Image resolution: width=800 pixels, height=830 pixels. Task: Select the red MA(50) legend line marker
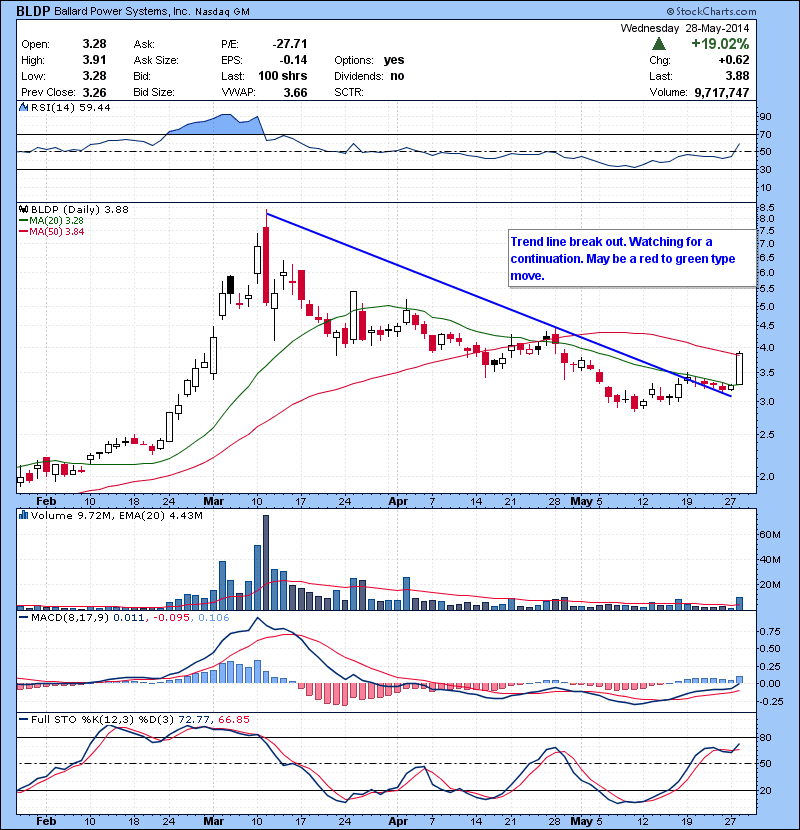click(23, 232)
